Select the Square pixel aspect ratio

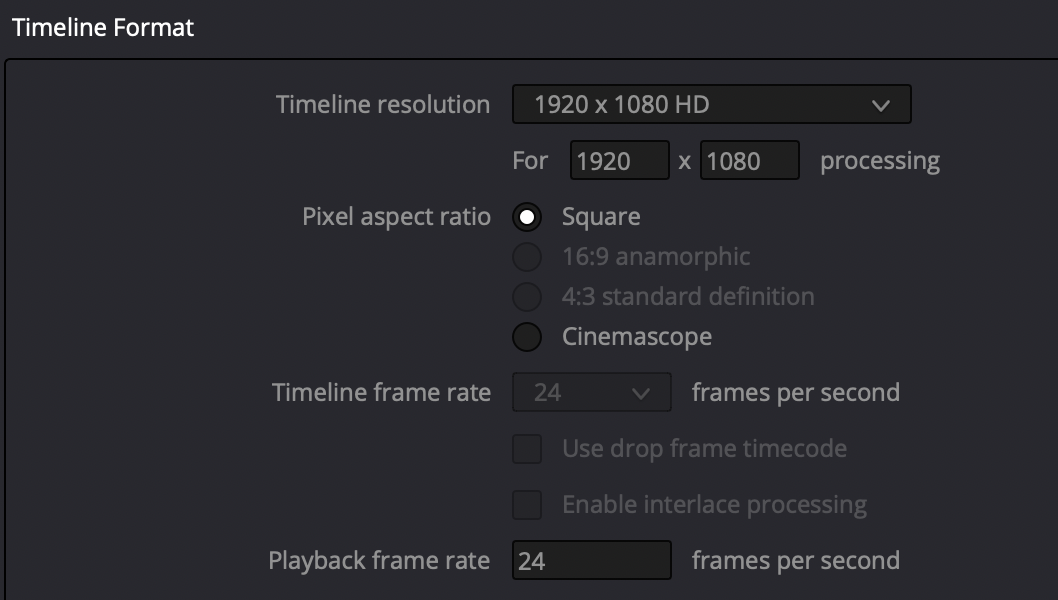click(x=527, y=217)
